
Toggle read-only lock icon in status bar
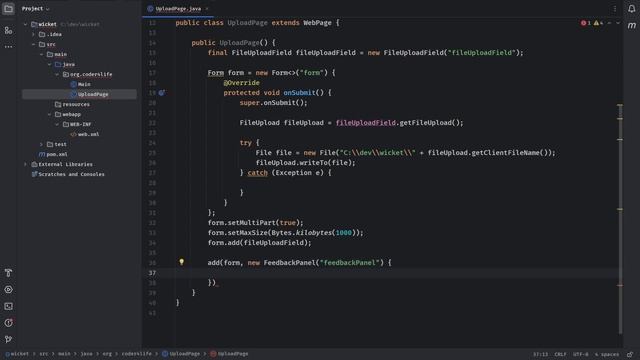coord(631,354)
